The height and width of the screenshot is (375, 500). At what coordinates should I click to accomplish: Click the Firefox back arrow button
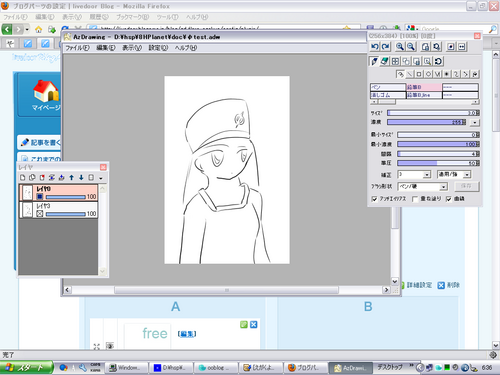point(7,29)
